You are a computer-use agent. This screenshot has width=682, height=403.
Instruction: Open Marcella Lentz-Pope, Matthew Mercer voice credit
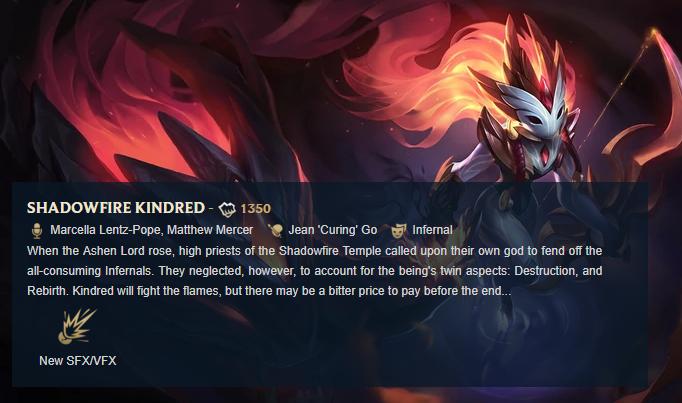coord(151,230)
